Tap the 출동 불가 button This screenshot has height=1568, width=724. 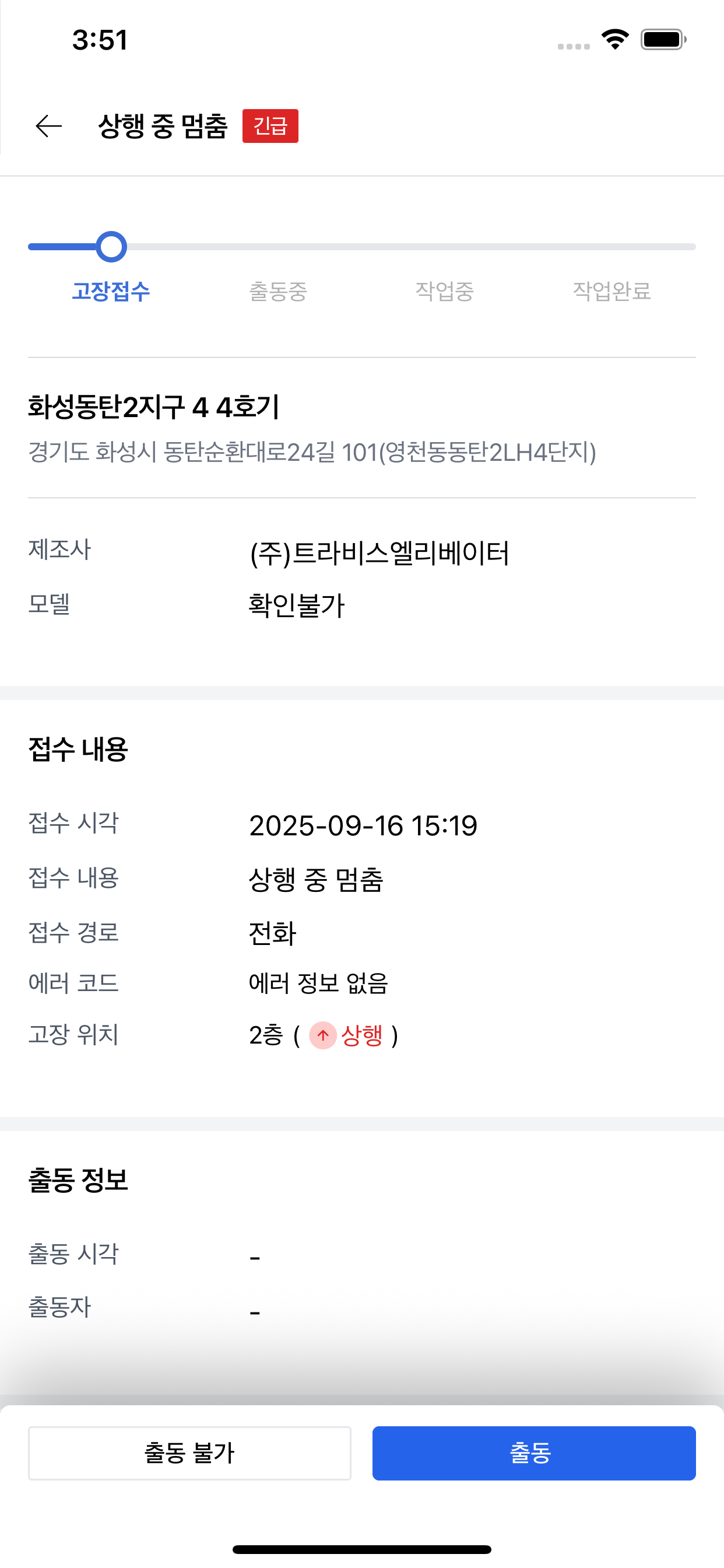tap(190, 1453)
